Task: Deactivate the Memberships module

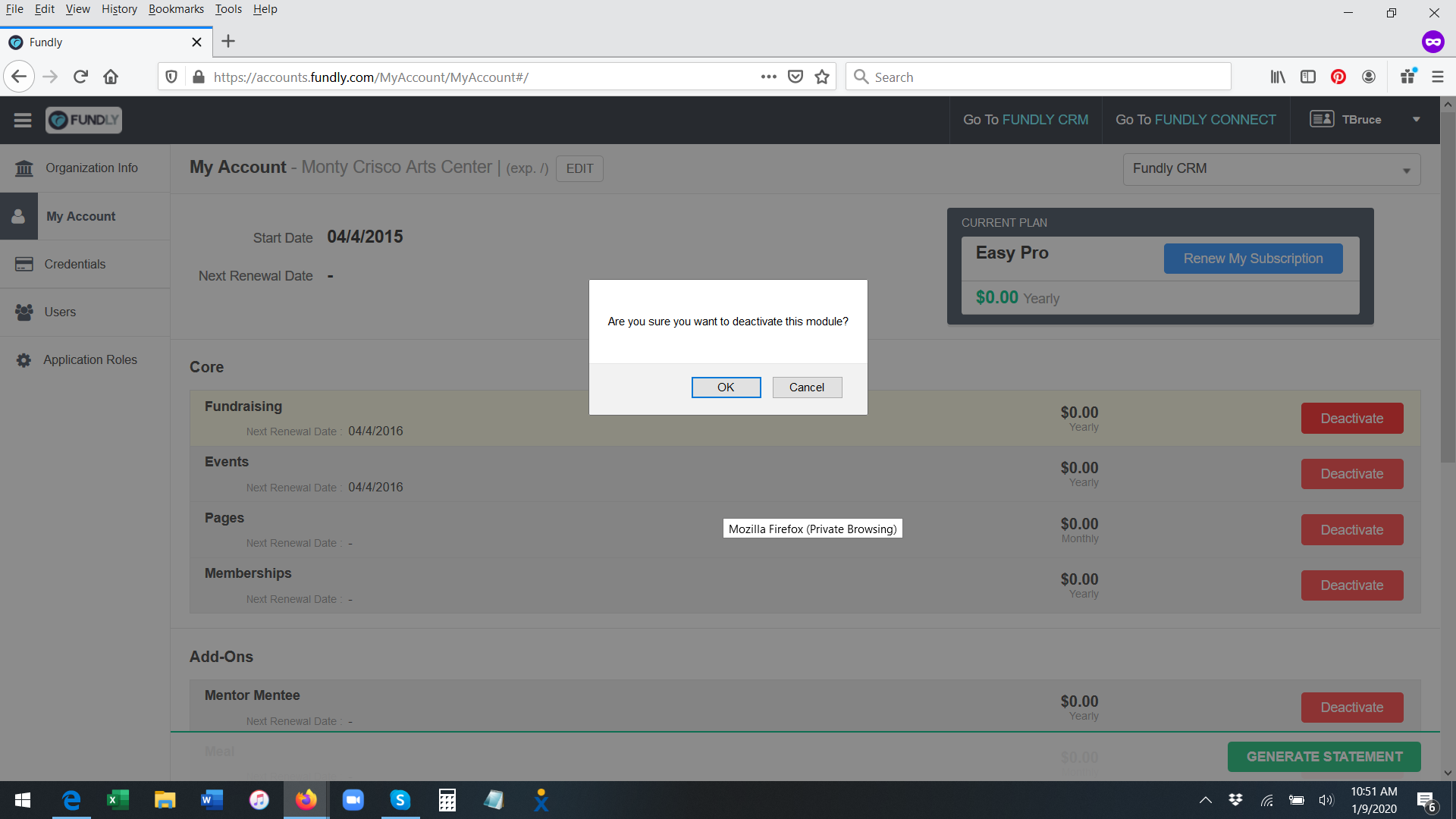Action: coord(1352,585)
